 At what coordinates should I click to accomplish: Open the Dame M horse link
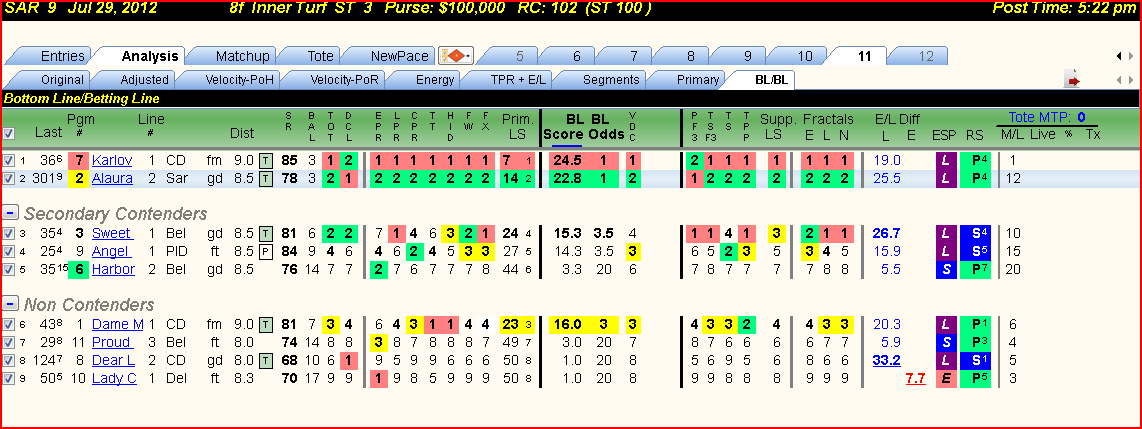(118, 324)
